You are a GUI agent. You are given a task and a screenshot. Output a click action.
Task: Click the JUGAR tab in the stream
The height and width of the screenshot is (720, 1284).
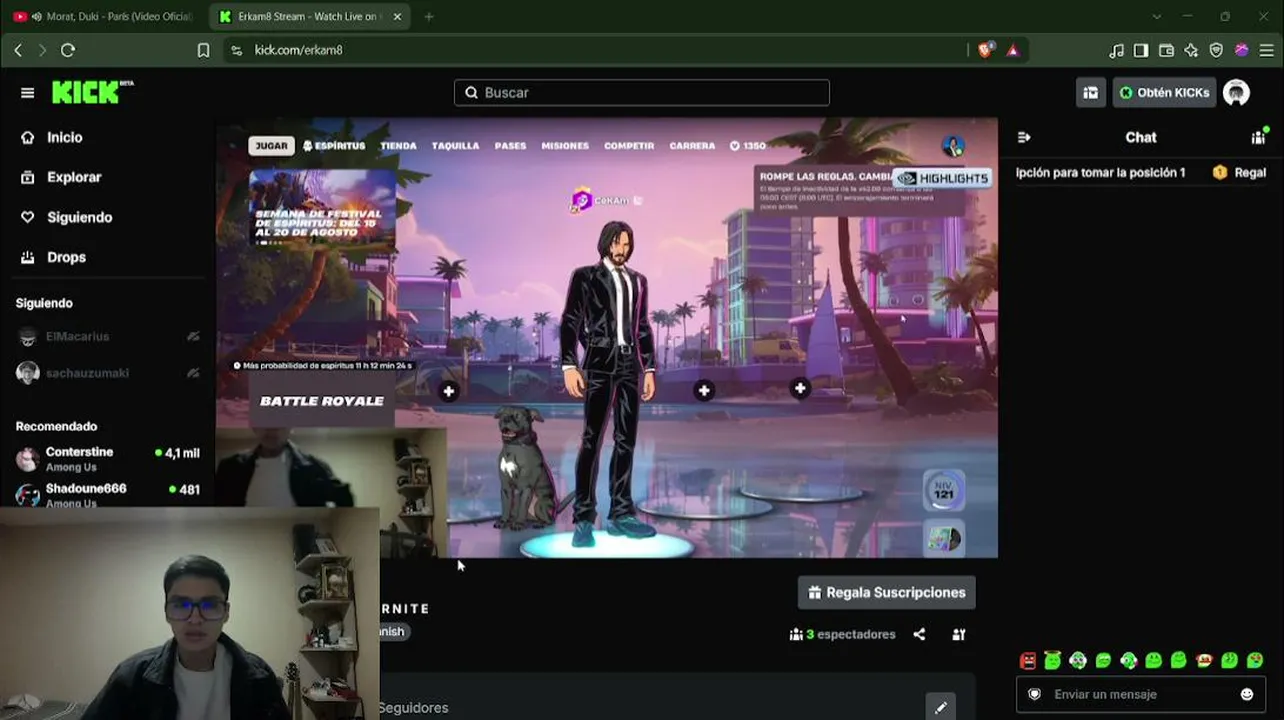[271, 146]
